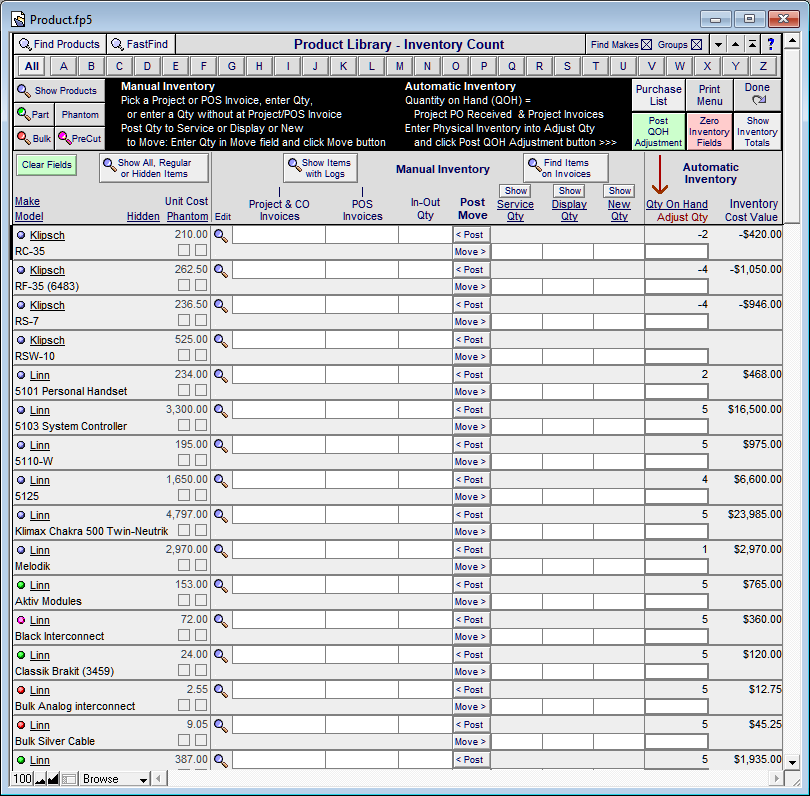
Task: Check Hidden box for Bulk Analog interconnect
Action: [184, 705]
